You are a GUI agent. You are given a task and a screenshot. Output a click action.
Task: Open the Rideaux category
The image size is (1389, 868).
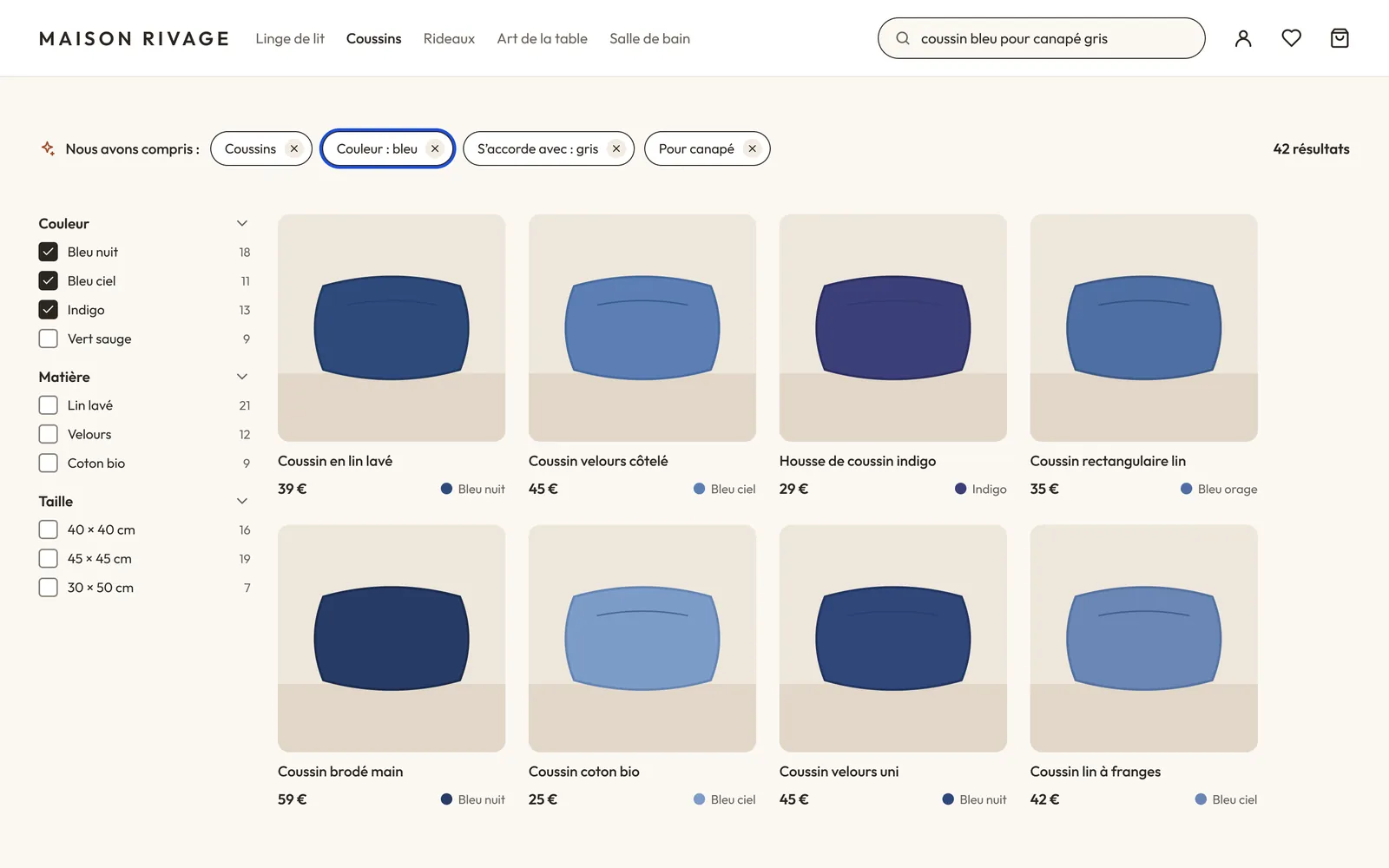[449, 38]
